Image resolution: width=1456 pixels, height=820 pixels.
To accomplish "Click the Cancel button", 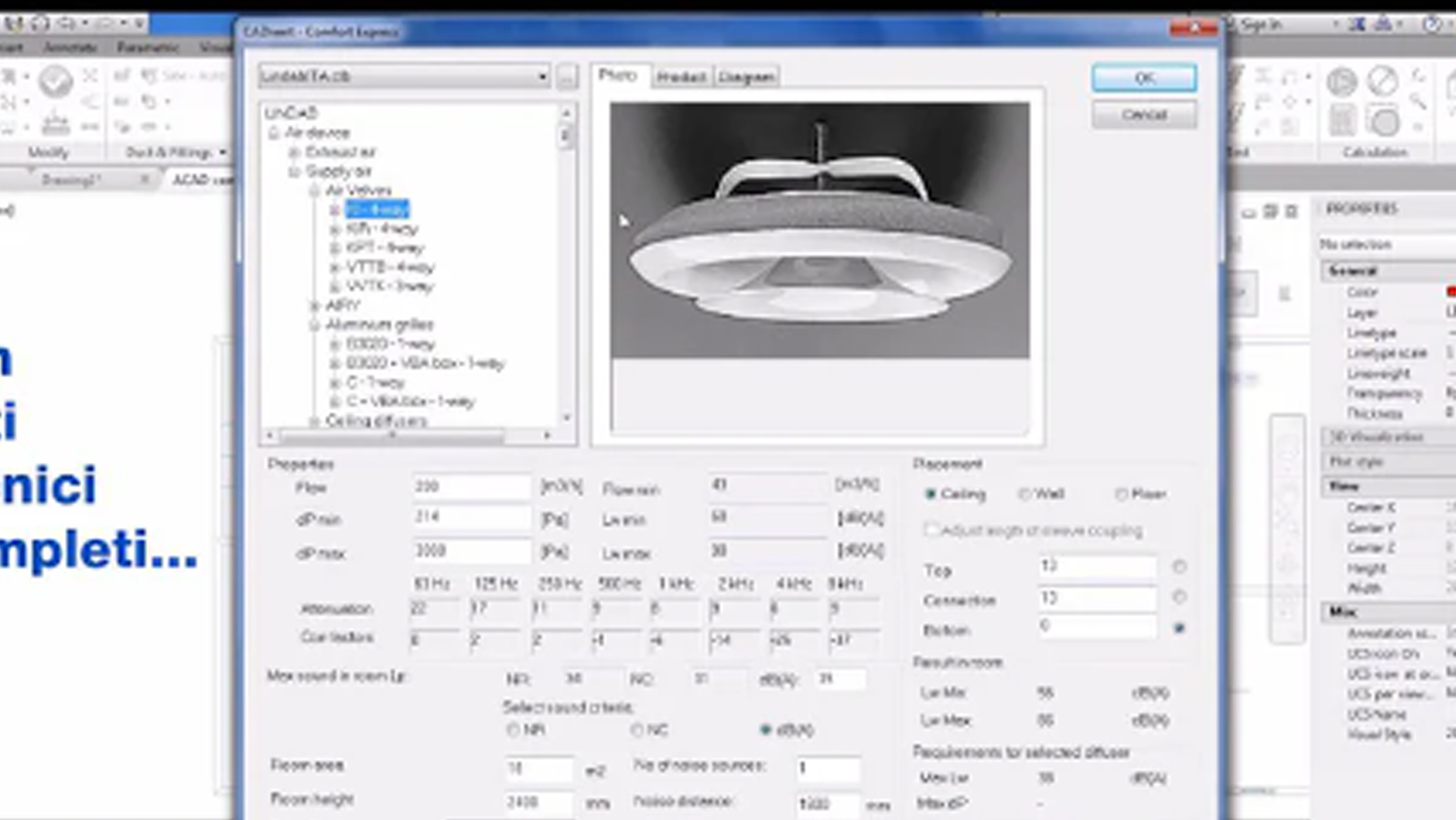I will click(x=1143, y=115).
